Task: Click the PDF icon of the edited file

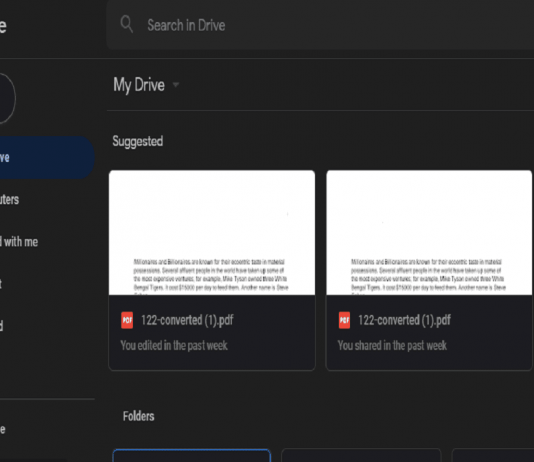Action: click(127, 320)
